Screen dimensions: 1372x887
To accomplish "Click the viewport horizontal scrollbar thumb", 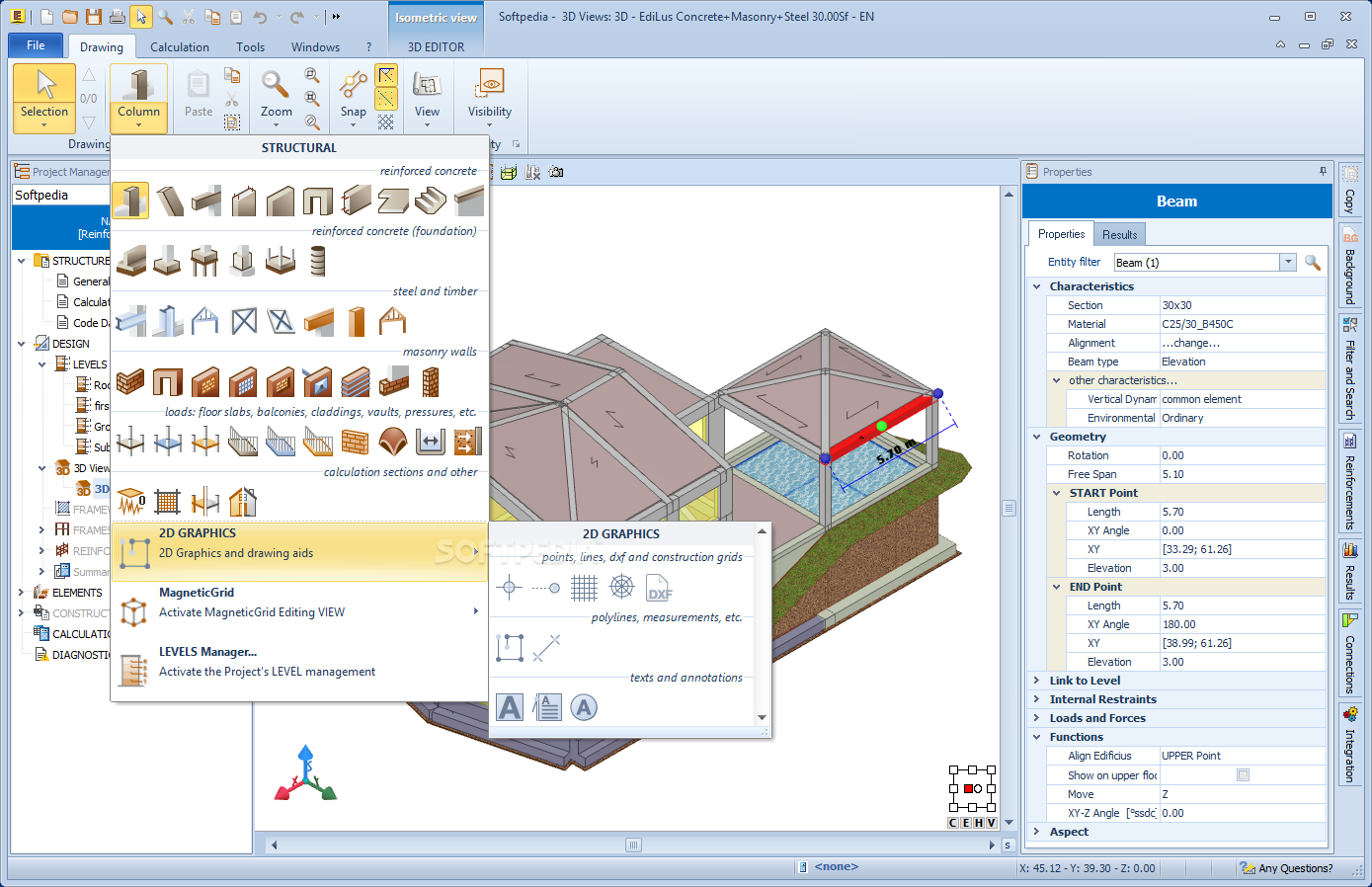I will click(x=633, y=845).
